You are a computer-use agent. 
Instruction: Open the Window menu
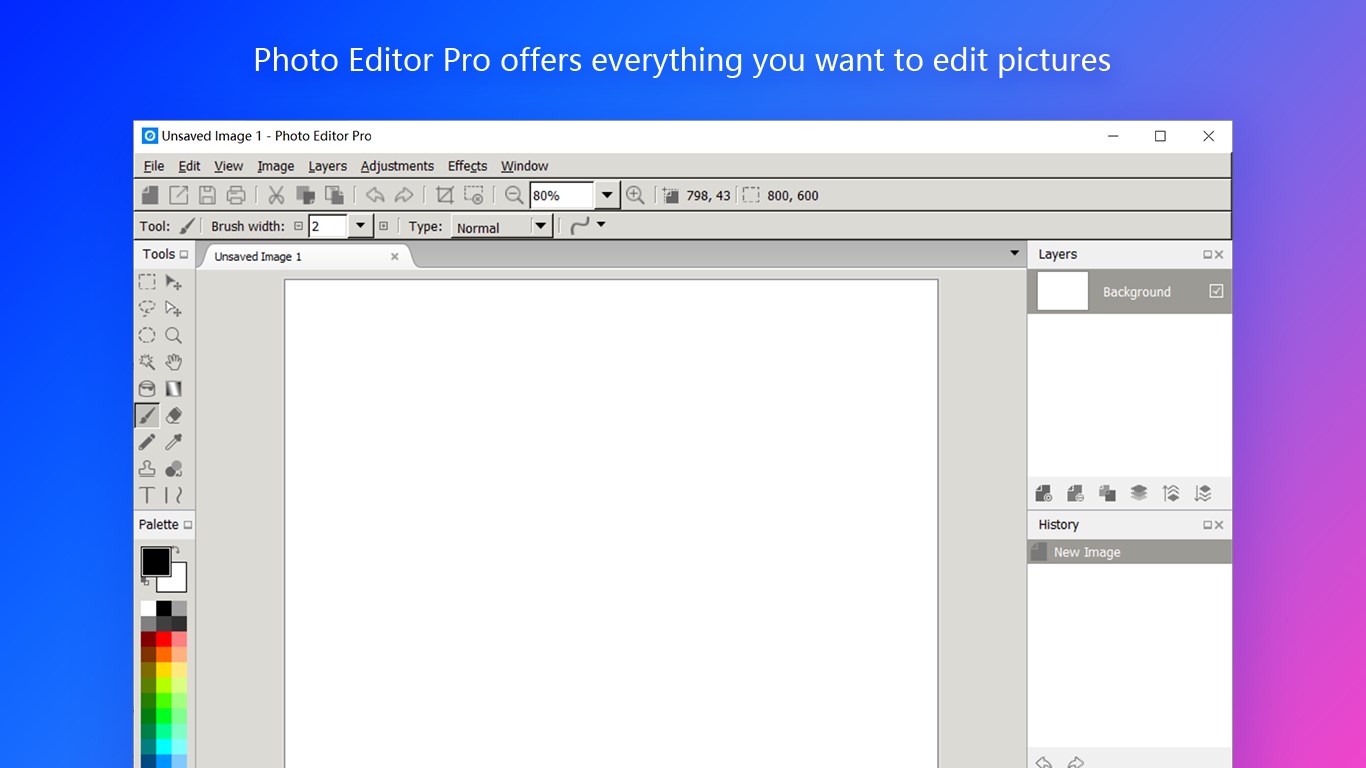click(x=524, y=166)
